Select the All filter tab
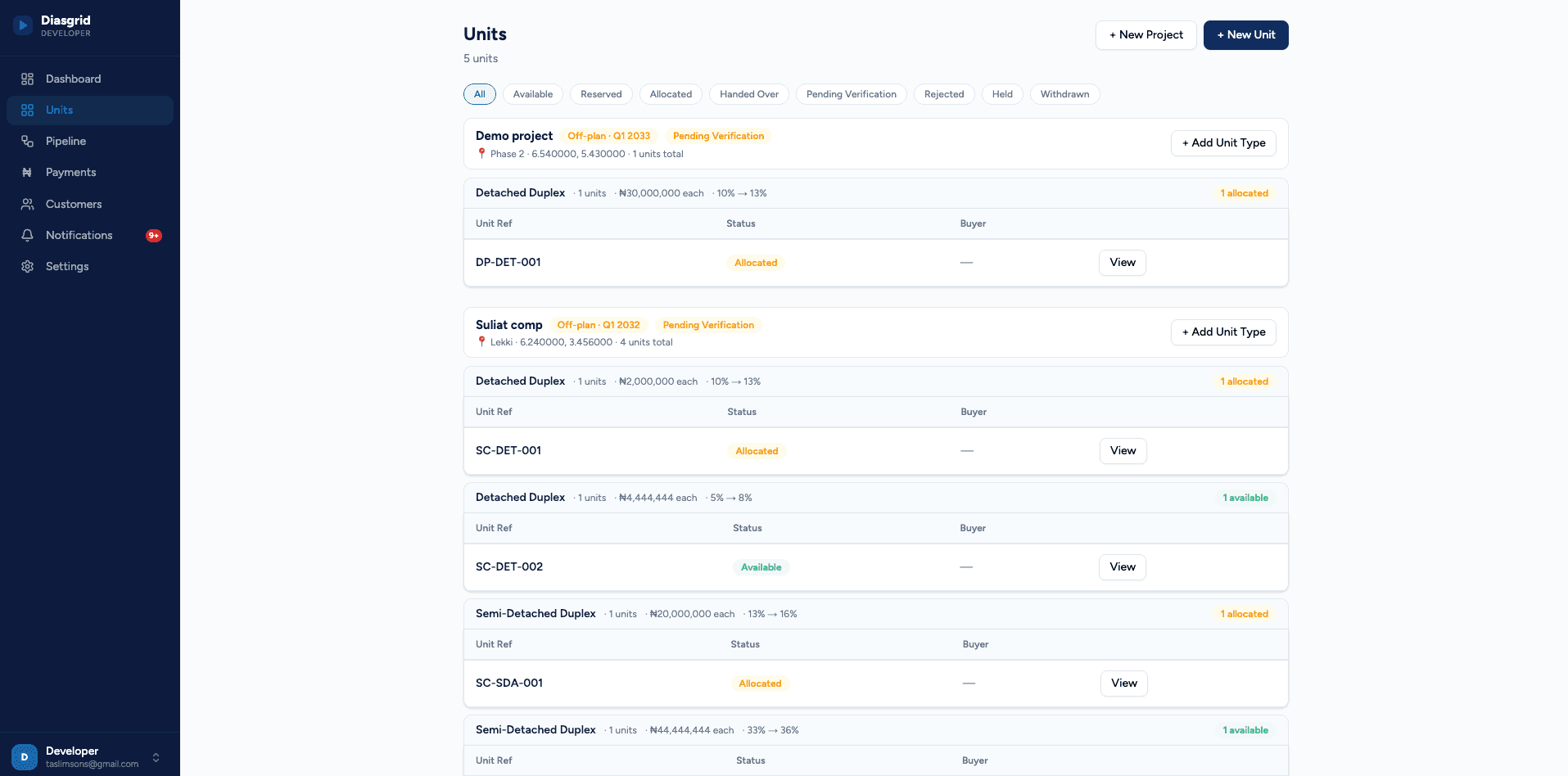 point(480,94)
